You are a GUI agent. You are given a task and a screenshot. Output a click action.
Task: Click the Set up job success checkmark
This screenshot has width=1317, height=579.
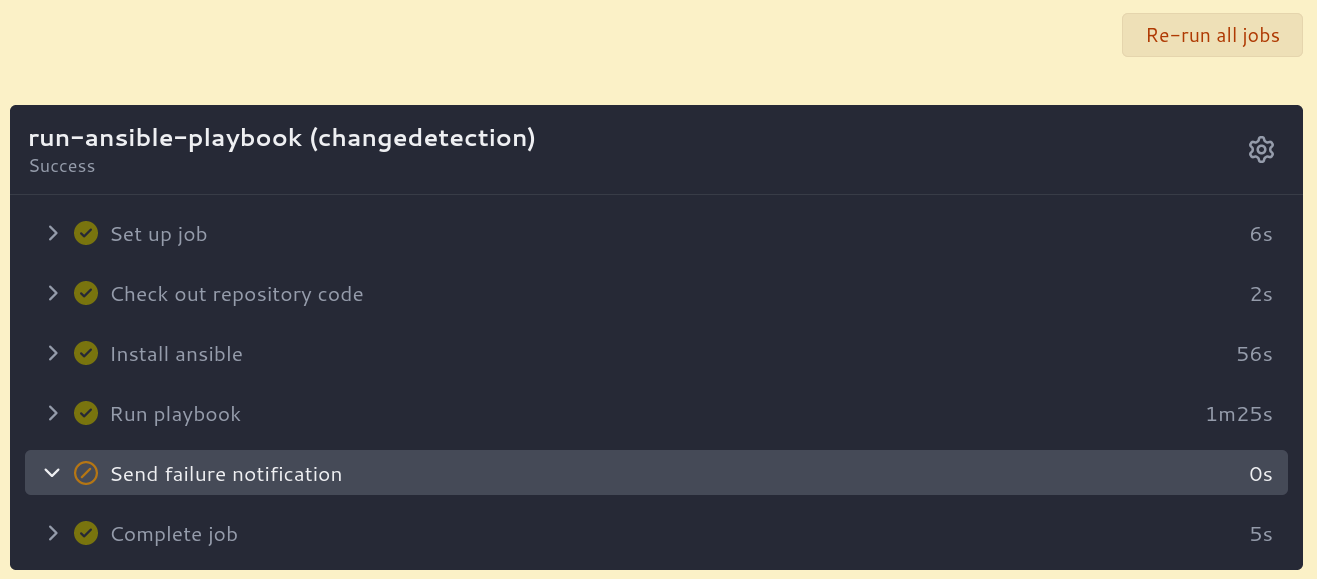pyautogui.click(x=86, y=234)
